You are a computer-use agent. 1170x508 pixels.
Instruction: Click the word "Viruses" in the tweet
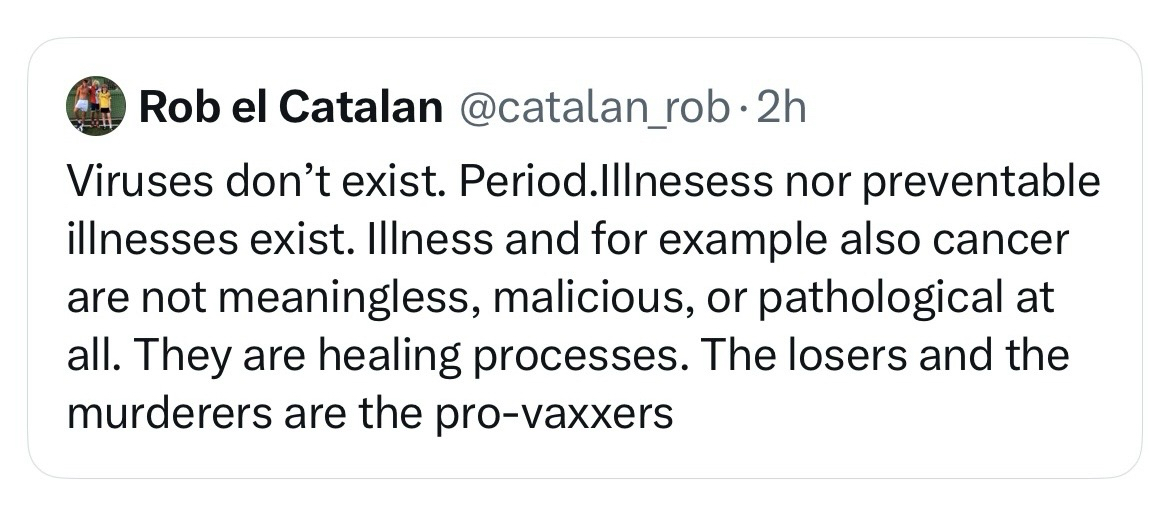130,182
